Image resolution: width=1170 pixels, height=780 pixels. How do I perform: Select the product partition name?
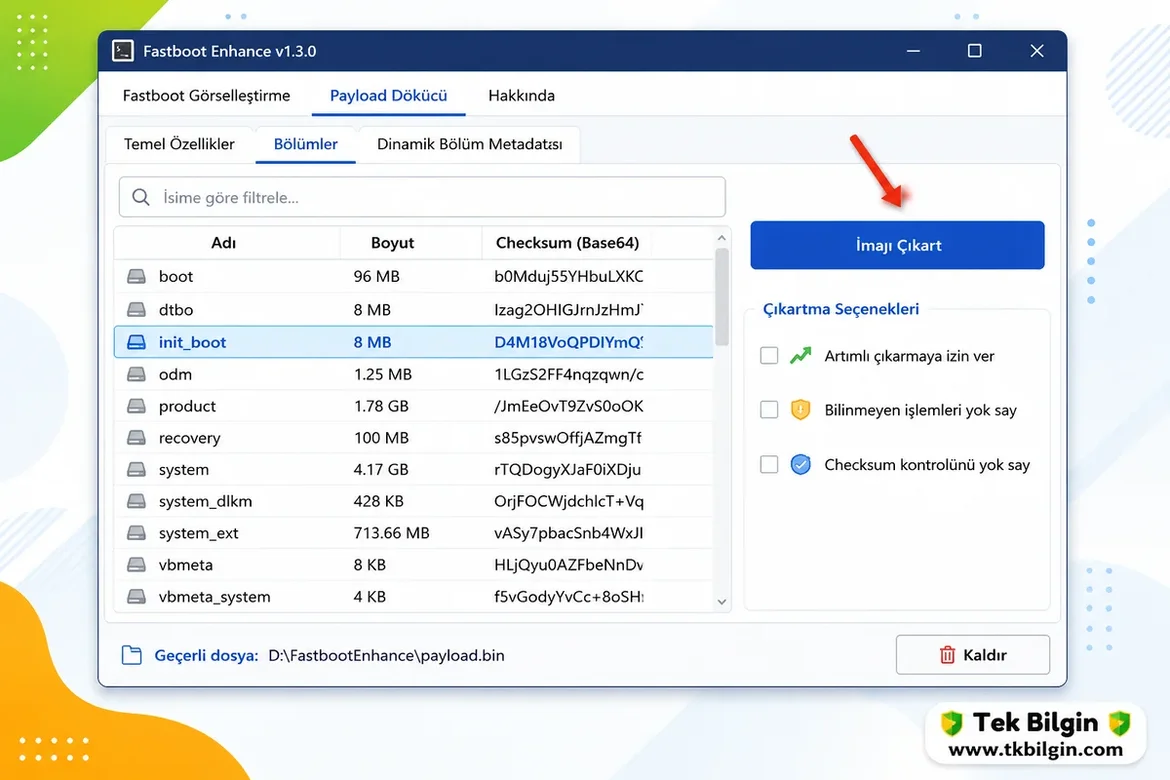(187, 406)
